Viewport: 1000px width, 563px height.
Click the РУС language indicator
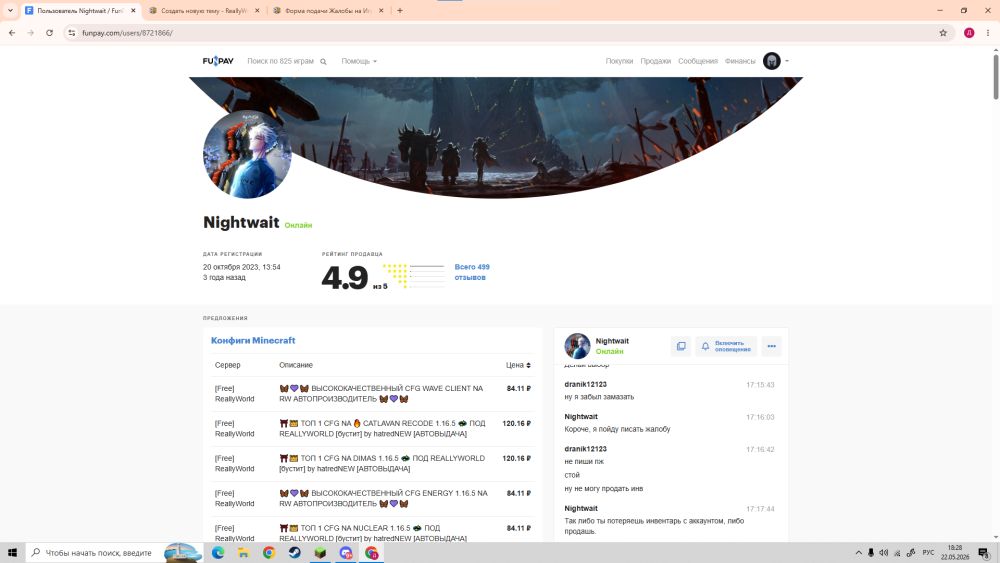pyautogui.click(x=928, y=553)
